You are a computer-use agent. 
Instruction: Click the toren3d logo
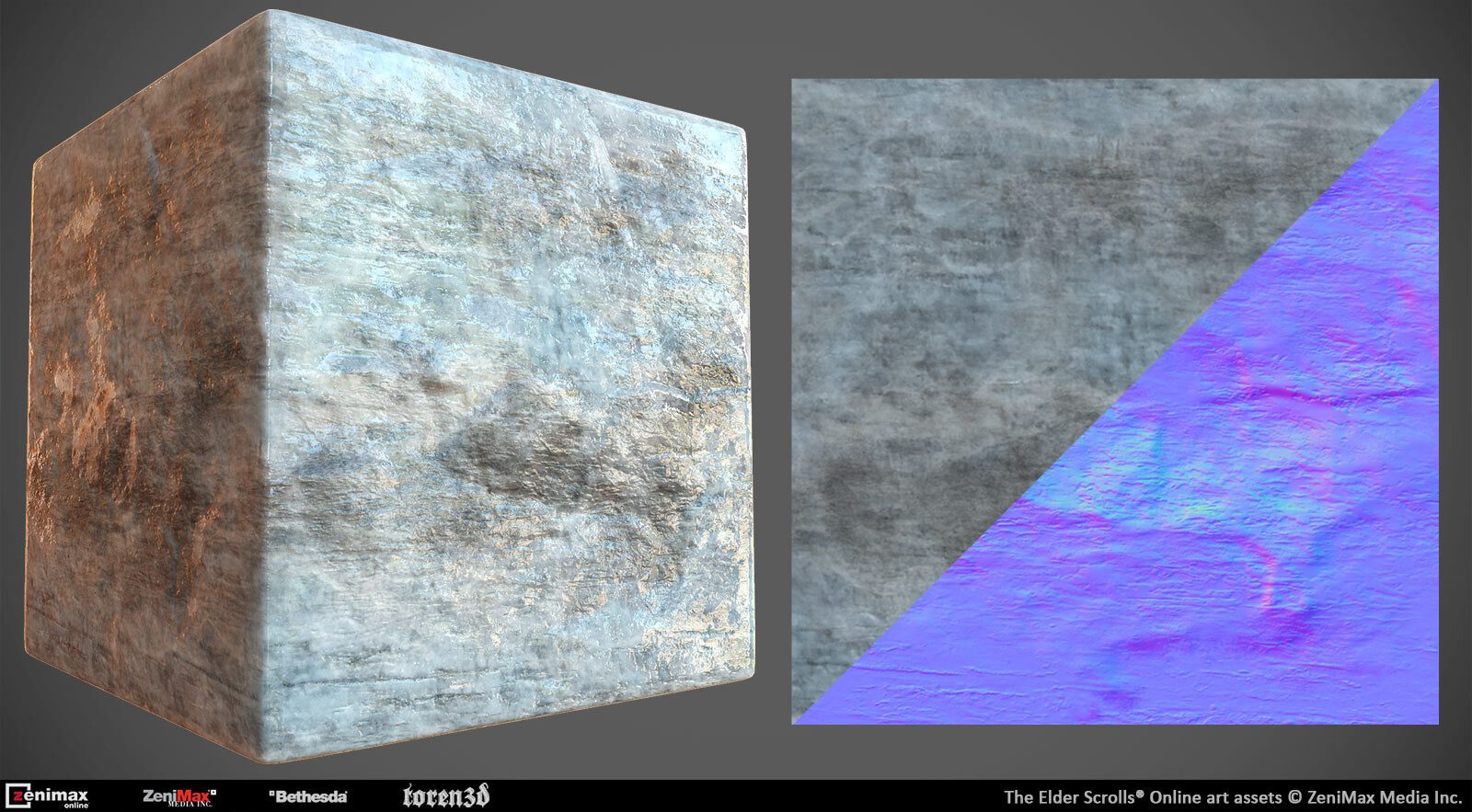tap(445, 795)
